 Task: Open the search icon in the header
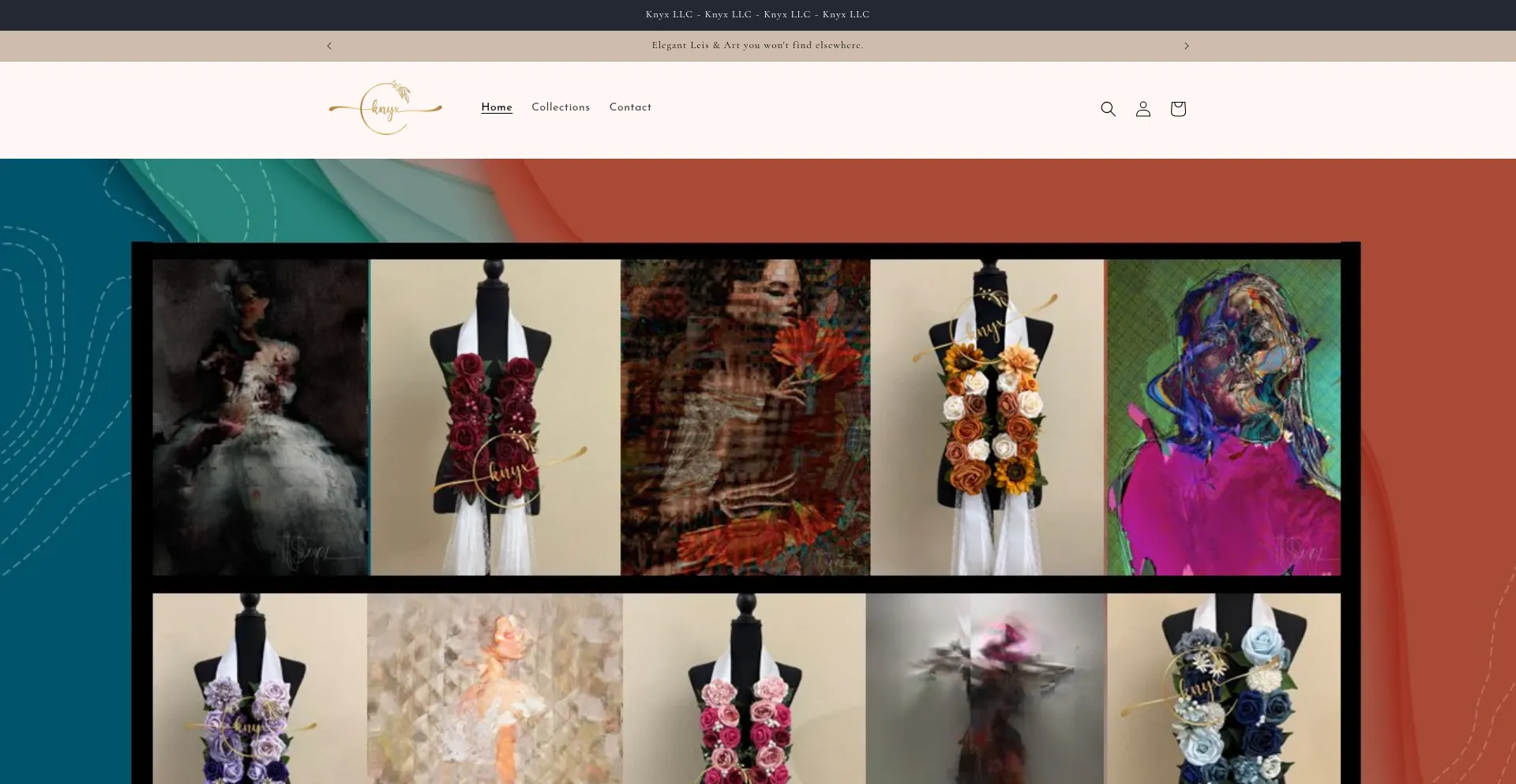pos(1108,109)
